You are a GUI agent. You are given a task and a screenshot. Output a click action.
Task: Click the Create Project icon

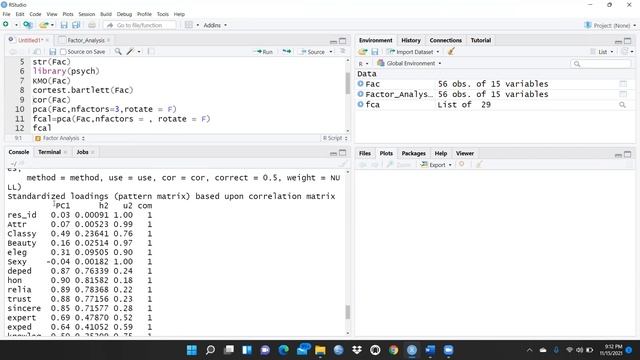pos(28,25)
